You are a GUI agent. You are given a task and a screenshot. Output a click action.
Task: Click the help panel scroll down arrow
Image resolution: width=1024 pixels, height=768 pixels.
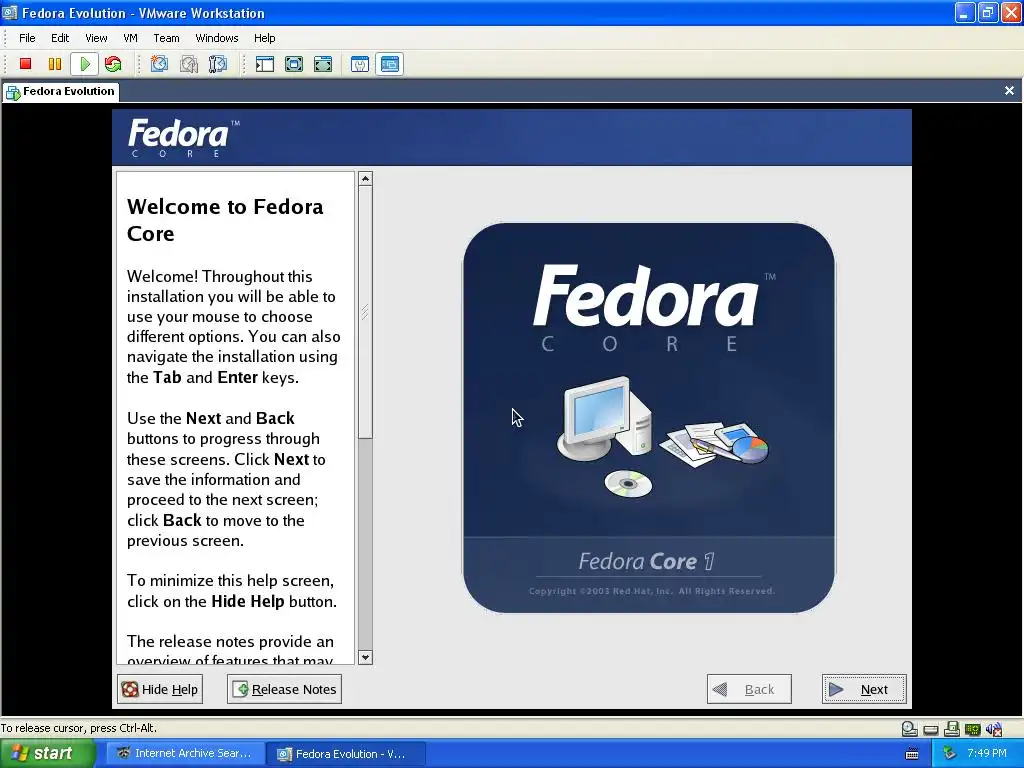pos(366,658)
